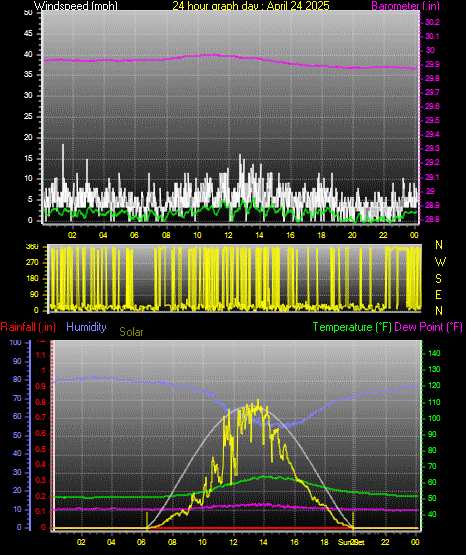Click the W compass direction label

pyautogui.click(x=440, y=262)
